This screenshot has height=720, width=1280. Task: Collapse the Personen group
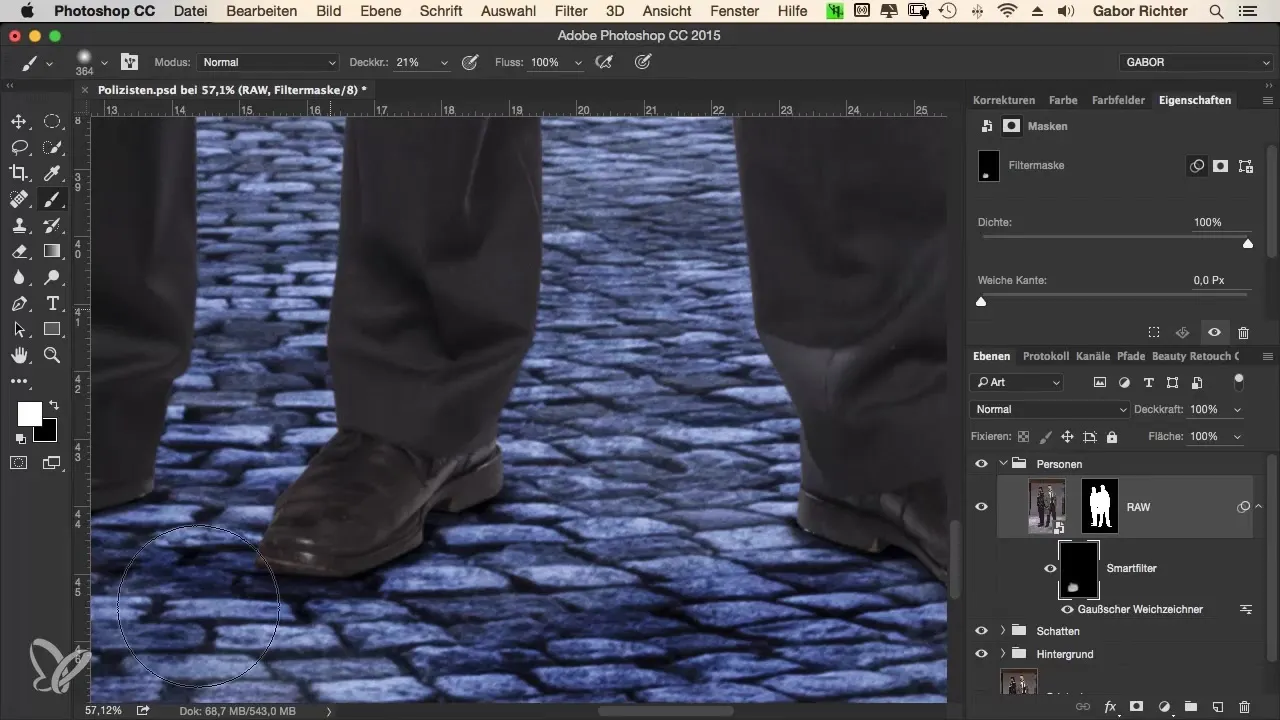click(x=1003, y=464)
